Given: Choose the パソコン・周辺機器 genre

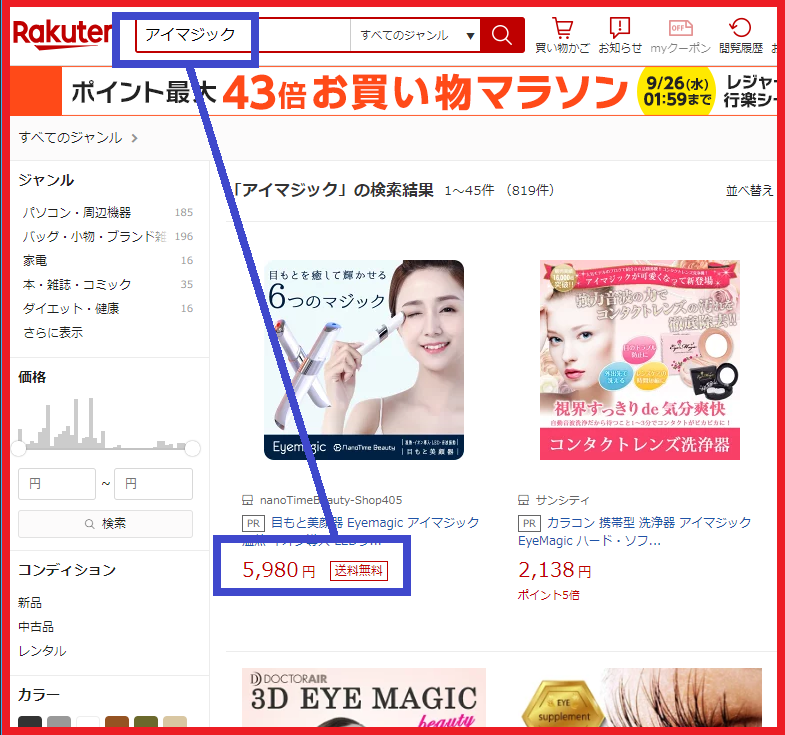Looking at the screenshot, I should coord(77,212).
